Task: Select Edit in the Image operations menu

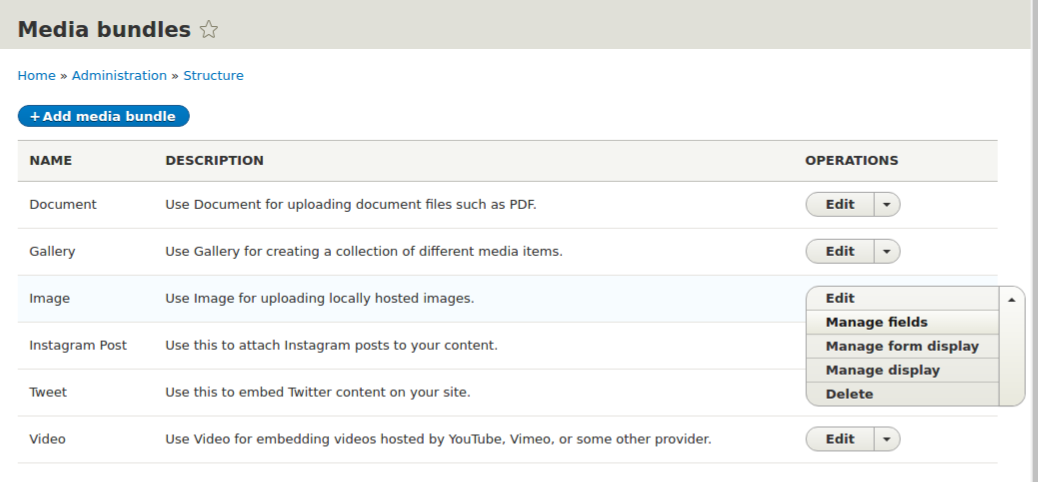Action: [x=840, y=298]
